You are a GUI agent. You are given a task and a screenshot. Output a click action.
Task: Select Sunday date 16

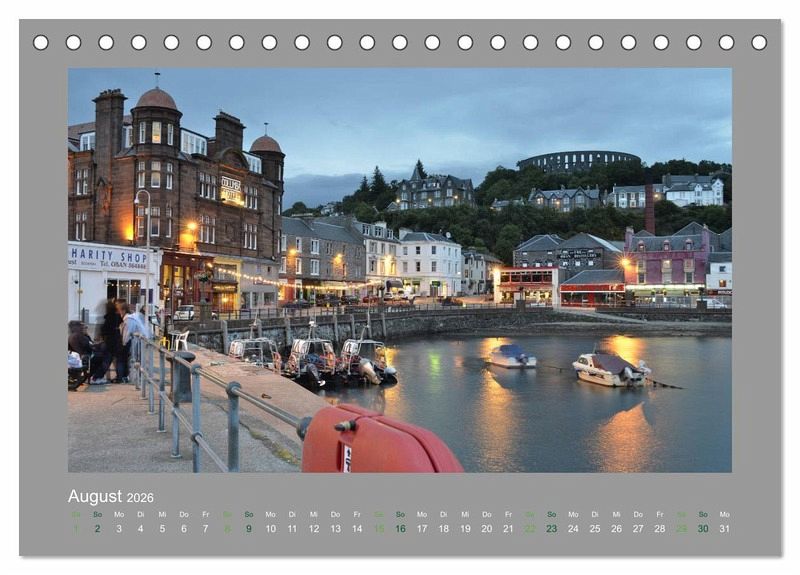click(x=401, y=529)
